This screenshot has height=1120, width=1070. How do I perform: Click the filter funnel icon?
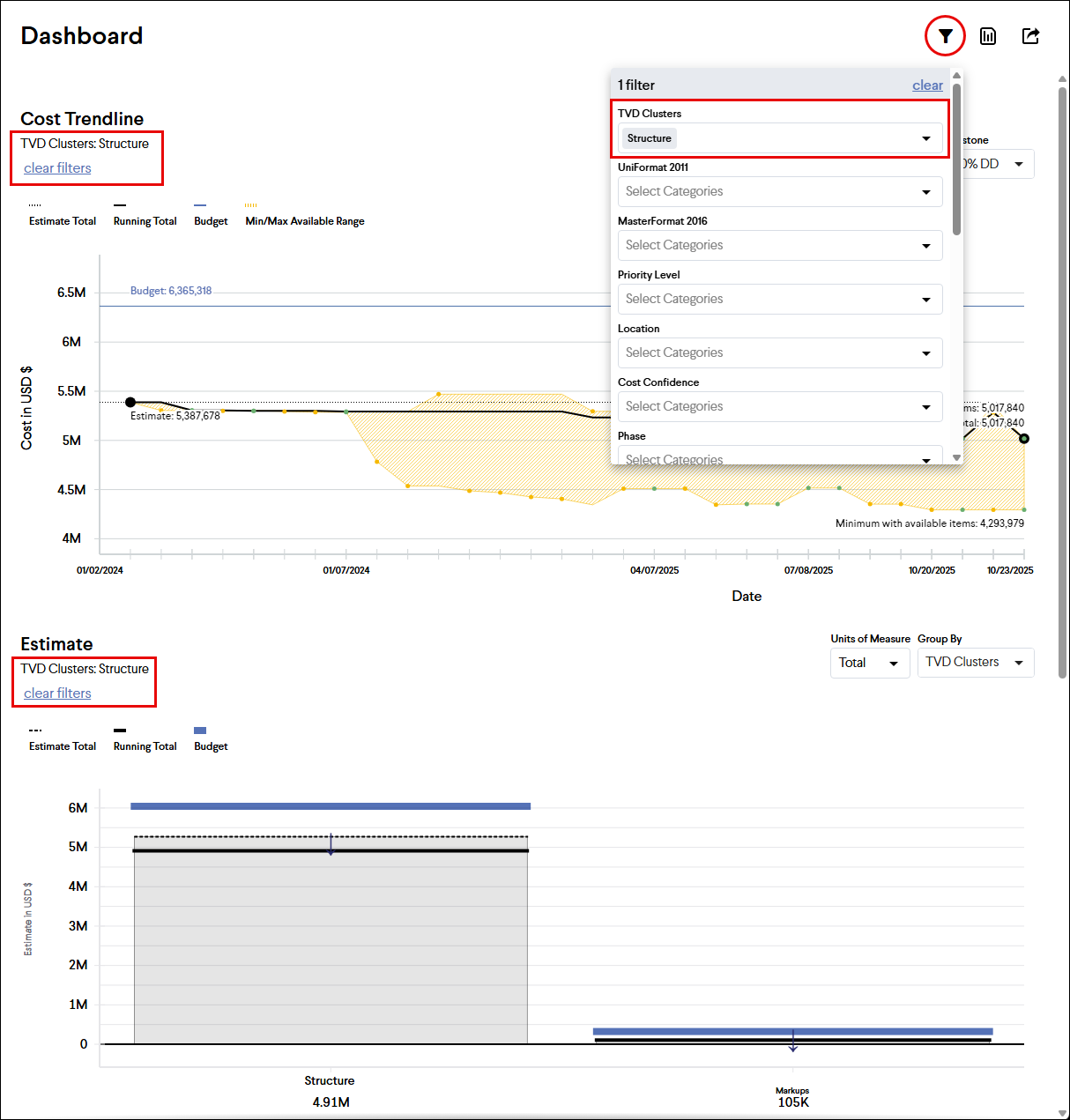945,36
